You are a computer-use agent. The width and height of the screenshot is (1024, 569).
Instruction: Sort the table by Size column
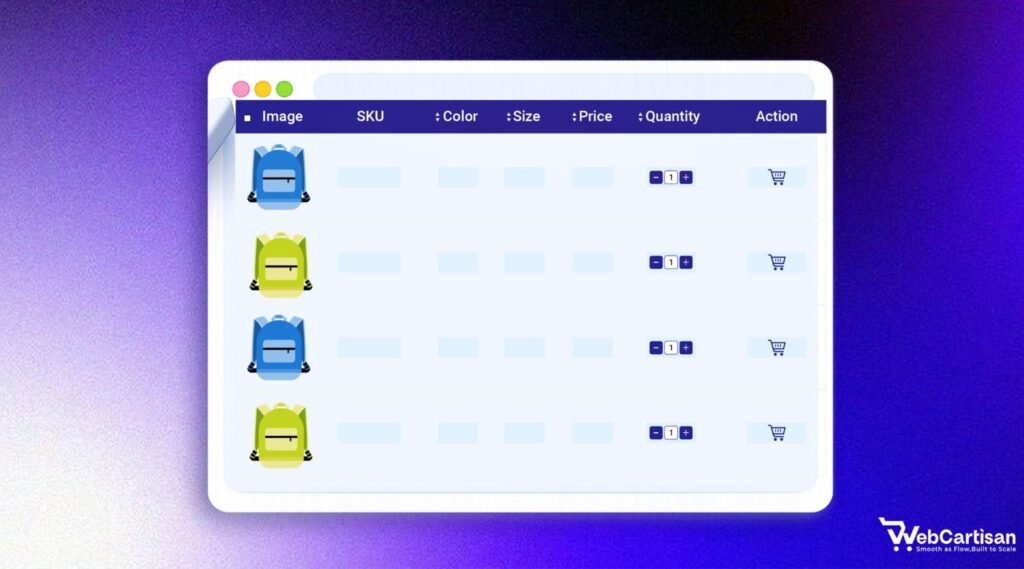pyautogui.click(x=523, y=117)
